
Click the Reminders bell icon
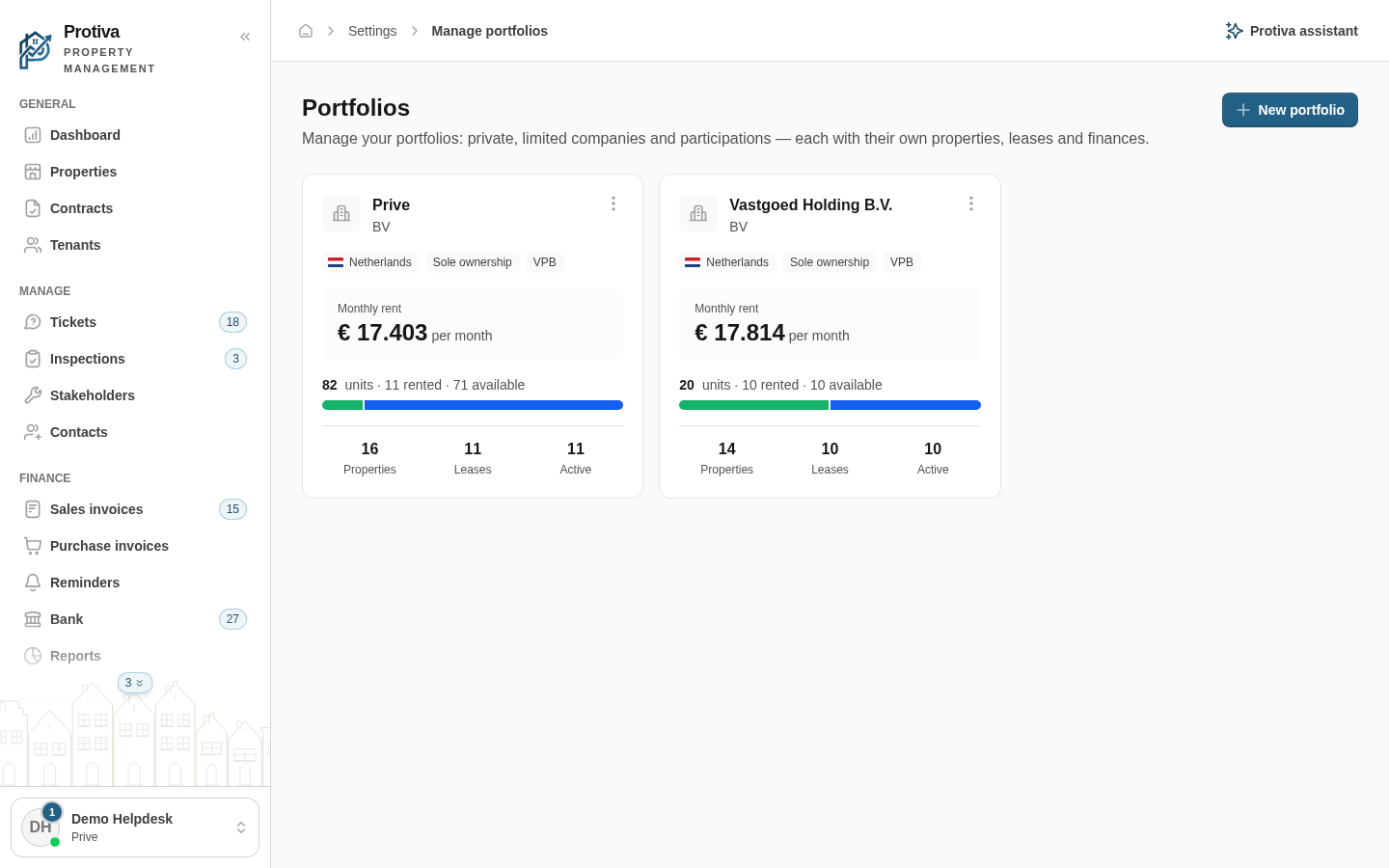pos(33,583)
